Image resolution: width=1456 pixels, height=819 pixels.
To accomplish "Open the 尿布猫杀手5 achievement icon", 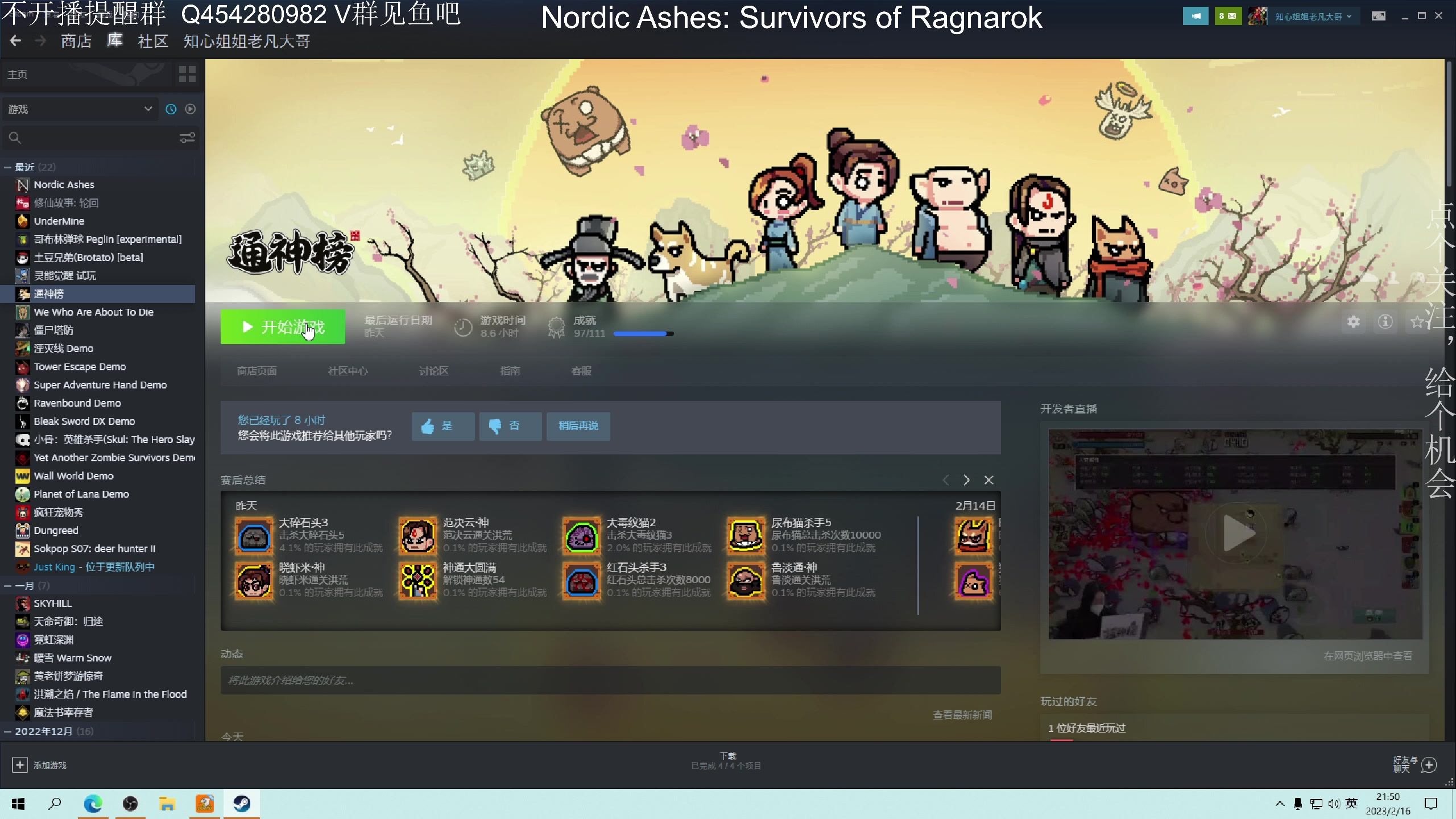I will (746, 535).
